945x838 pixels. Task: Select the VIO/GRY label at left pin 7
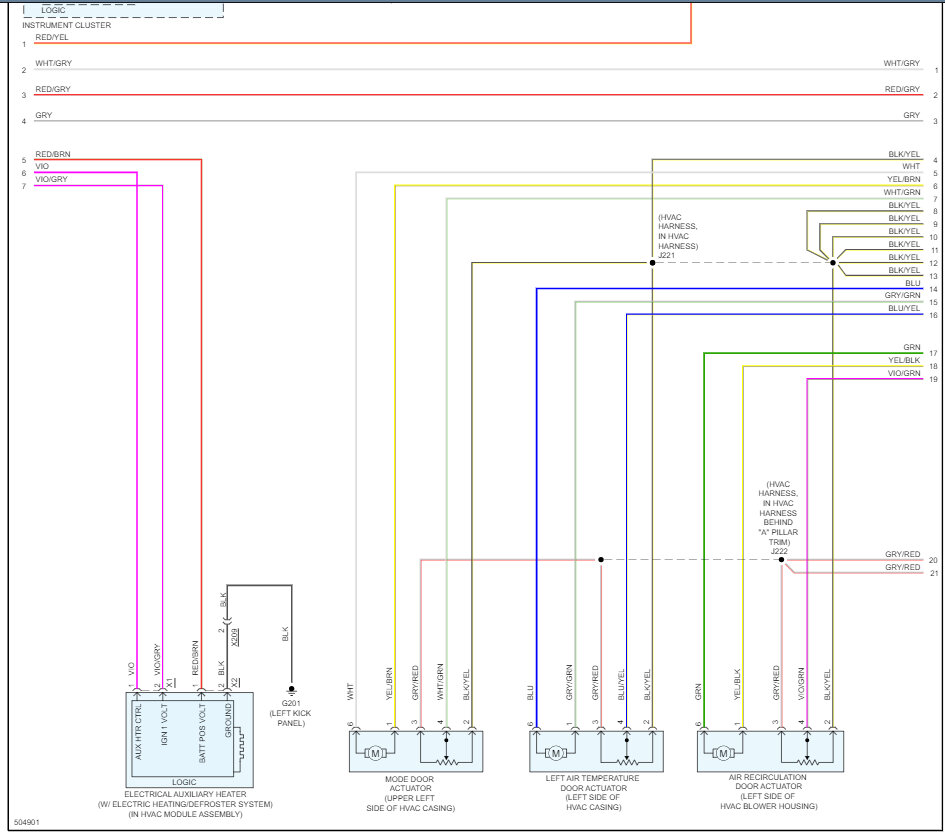pos(51,179)
